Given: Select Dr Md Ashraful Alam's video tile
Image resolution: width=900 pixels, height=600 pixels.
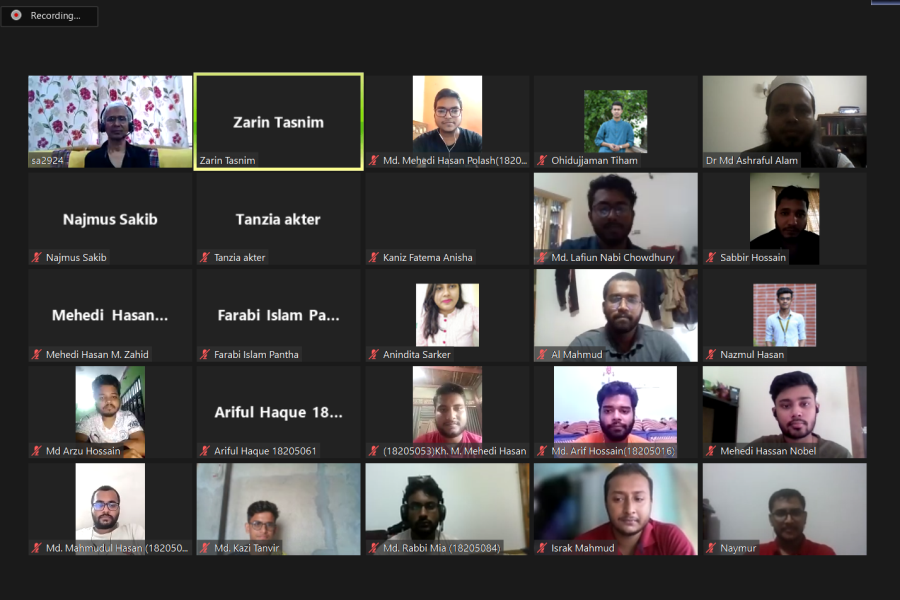Looking at the screenshot, I should point(785,122).
